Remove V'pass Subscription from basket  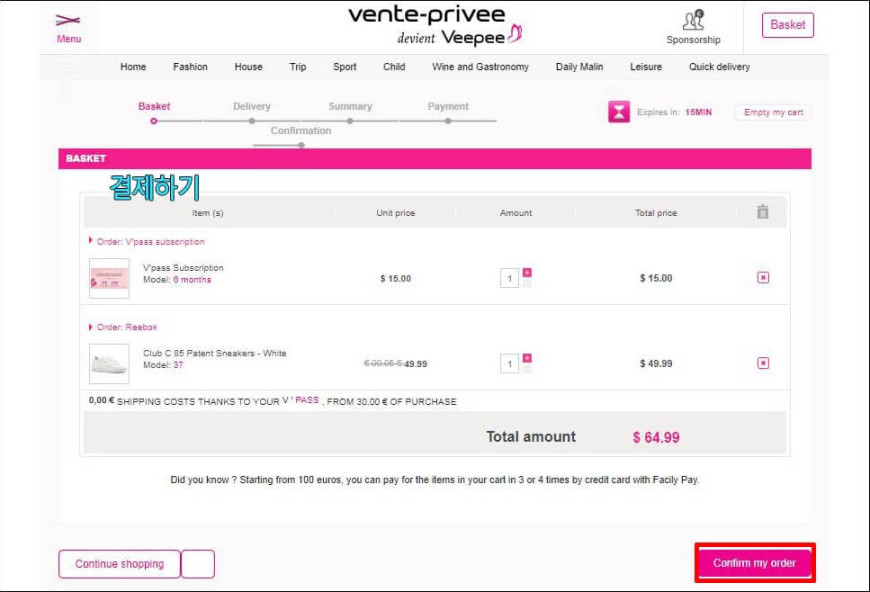pyautogui.click(x=763, y=277)
